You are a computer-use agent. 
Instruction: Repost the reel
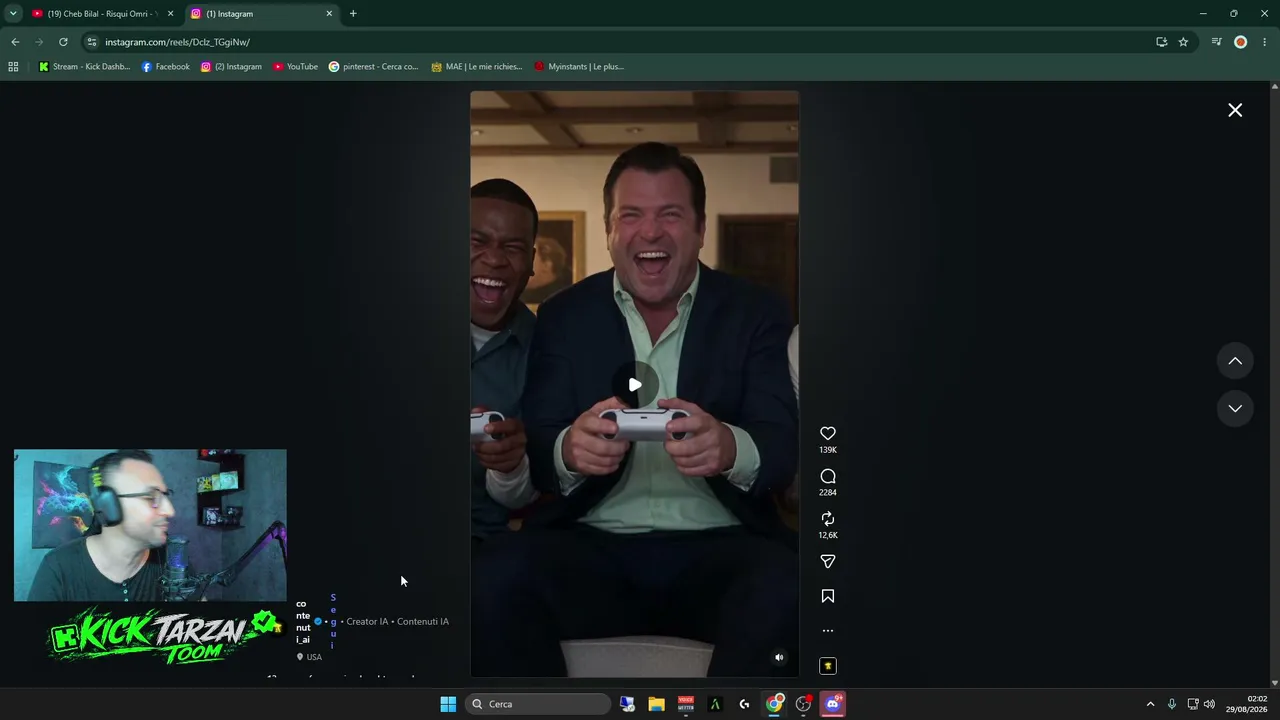tap(827, 519)
